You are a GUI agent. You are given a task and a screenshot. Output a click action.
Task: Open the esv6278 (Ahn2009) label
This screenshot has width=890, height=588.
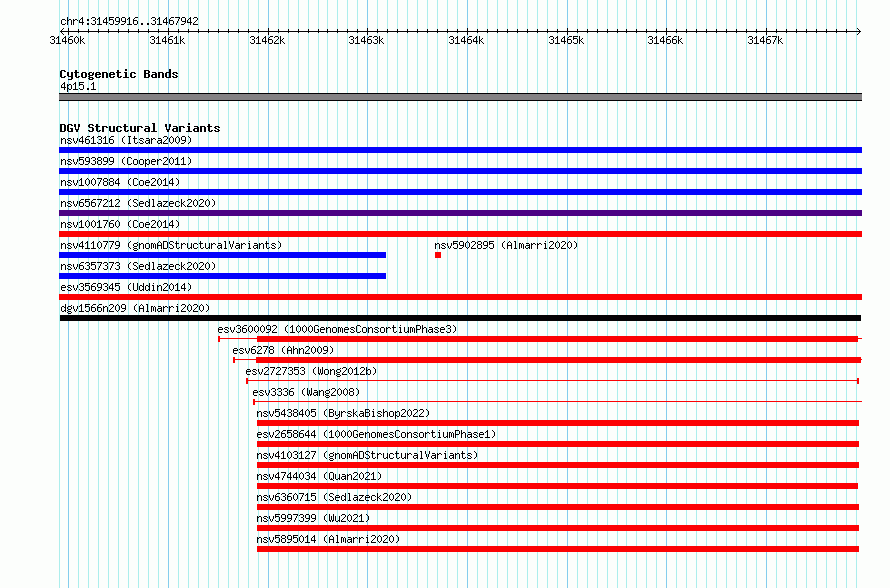(283, 350)
